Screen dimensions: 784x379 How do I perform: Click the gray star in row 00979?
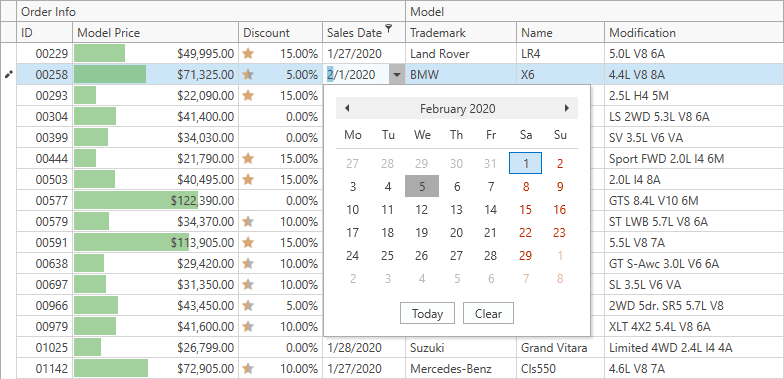point(248,326)
